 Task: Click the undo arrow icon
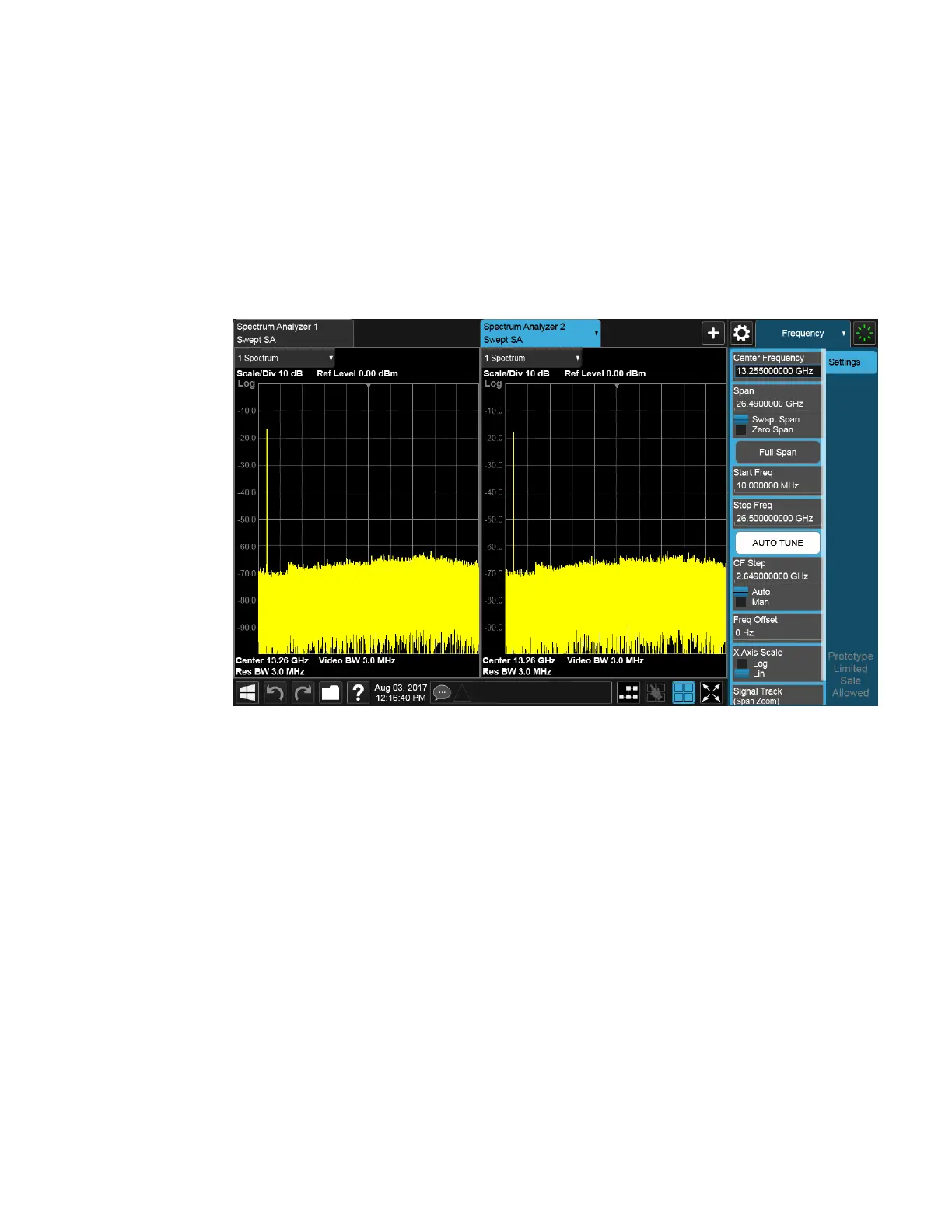coord(275,692)
